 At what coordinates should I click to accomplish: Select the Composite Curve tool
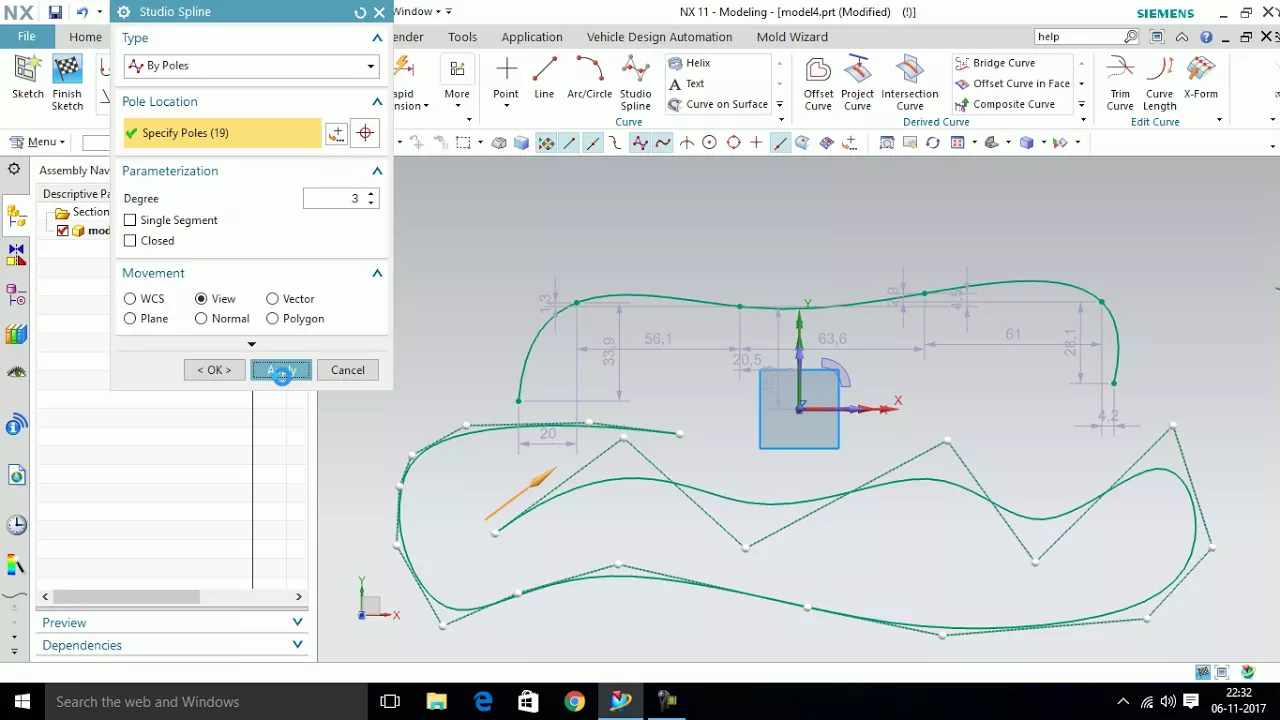1005,104
